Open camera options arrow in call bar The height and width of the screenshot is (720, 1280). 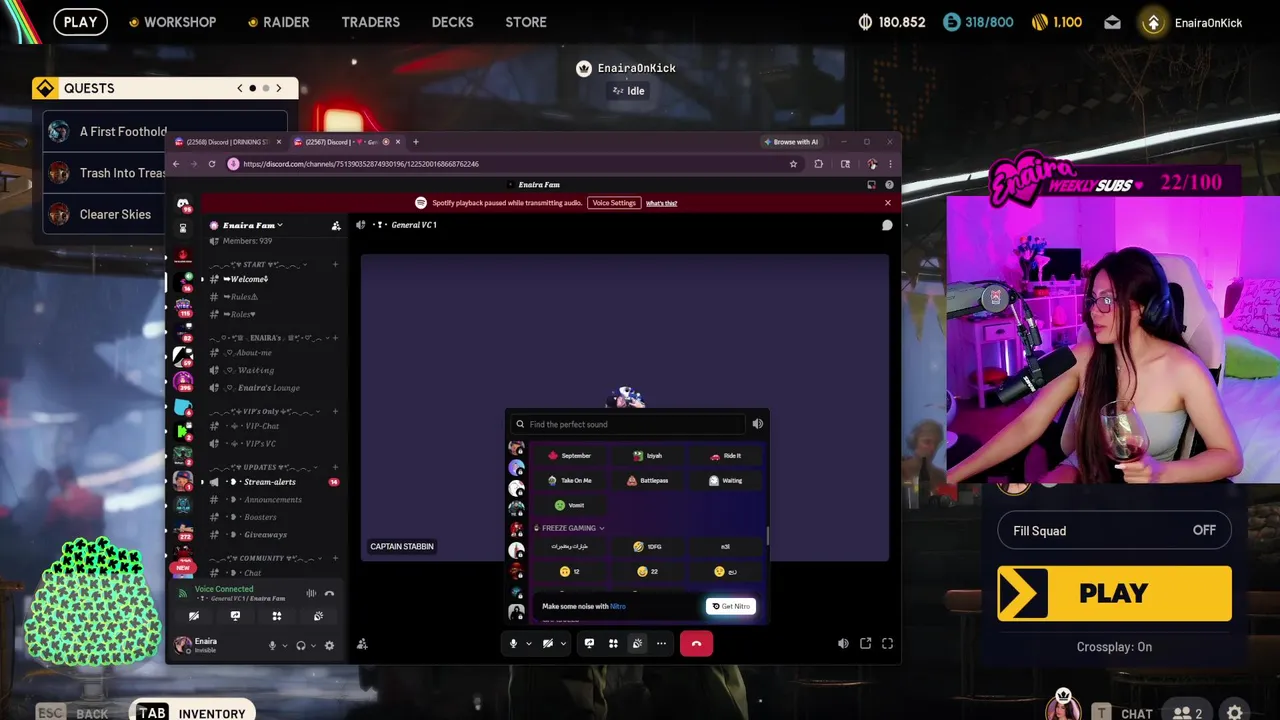[x=562, y=644]
